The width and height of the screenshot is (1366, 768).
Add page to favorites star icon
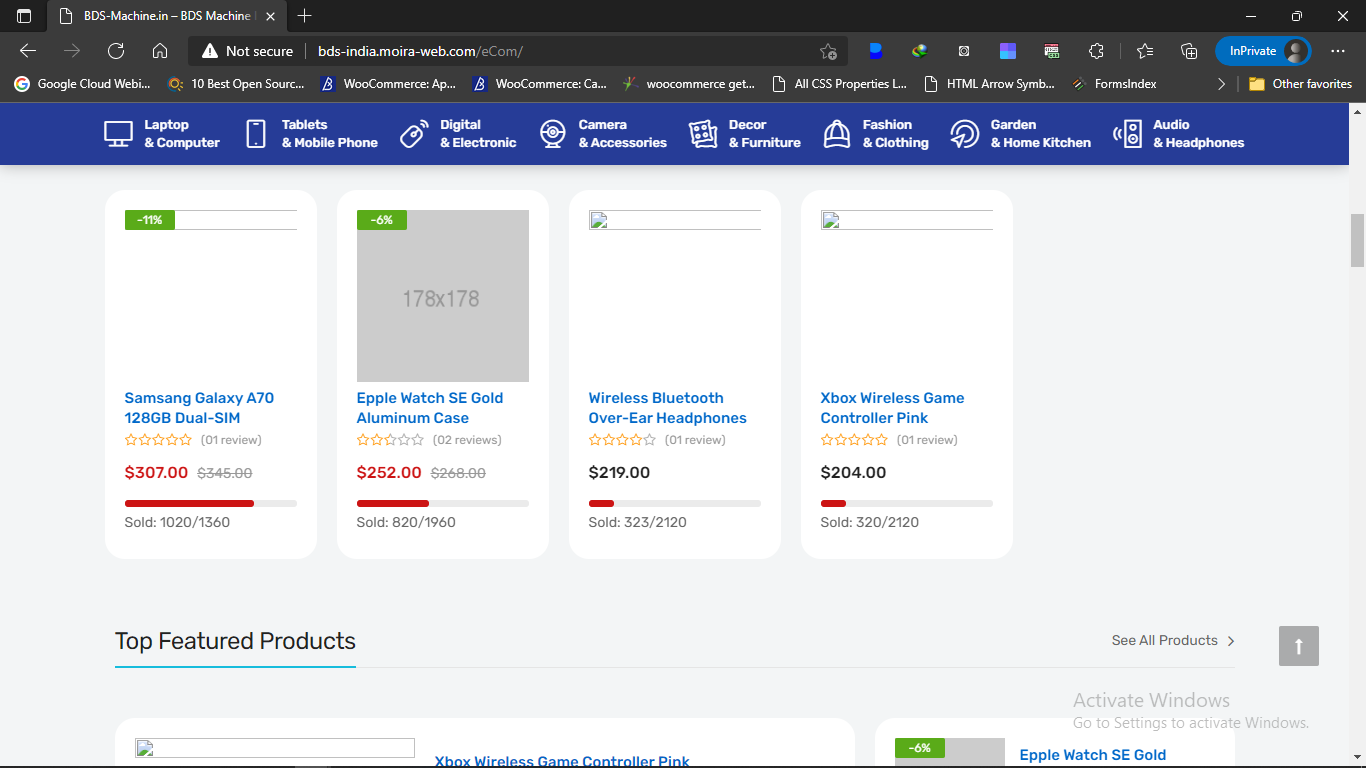(828, 51)
